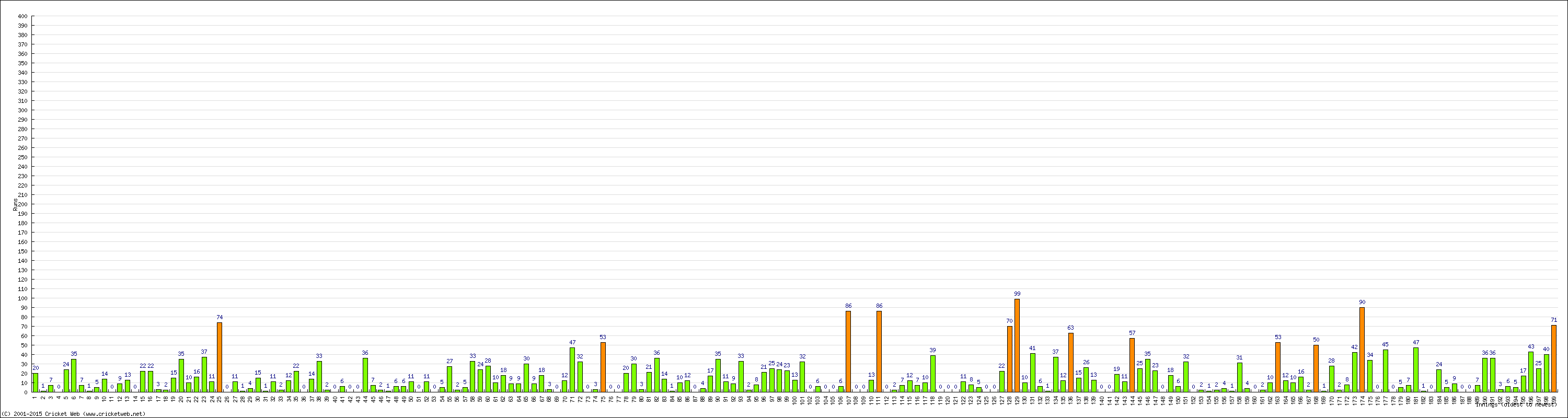1568x418 pixels.
Task: Click the Cricket Web copyright text
Action: tap(74, 414)
